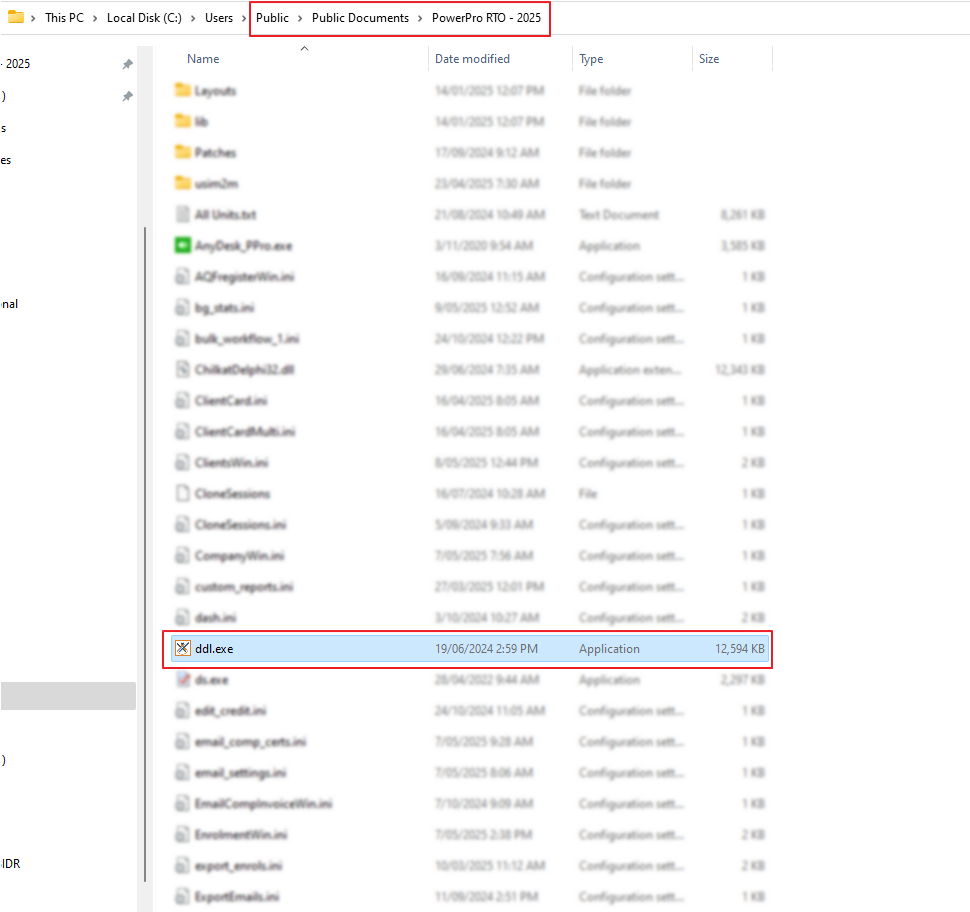Go to Users in the breadcrumb
The height and width of the screenshot is (912, 970).
[x=219, y=18]
